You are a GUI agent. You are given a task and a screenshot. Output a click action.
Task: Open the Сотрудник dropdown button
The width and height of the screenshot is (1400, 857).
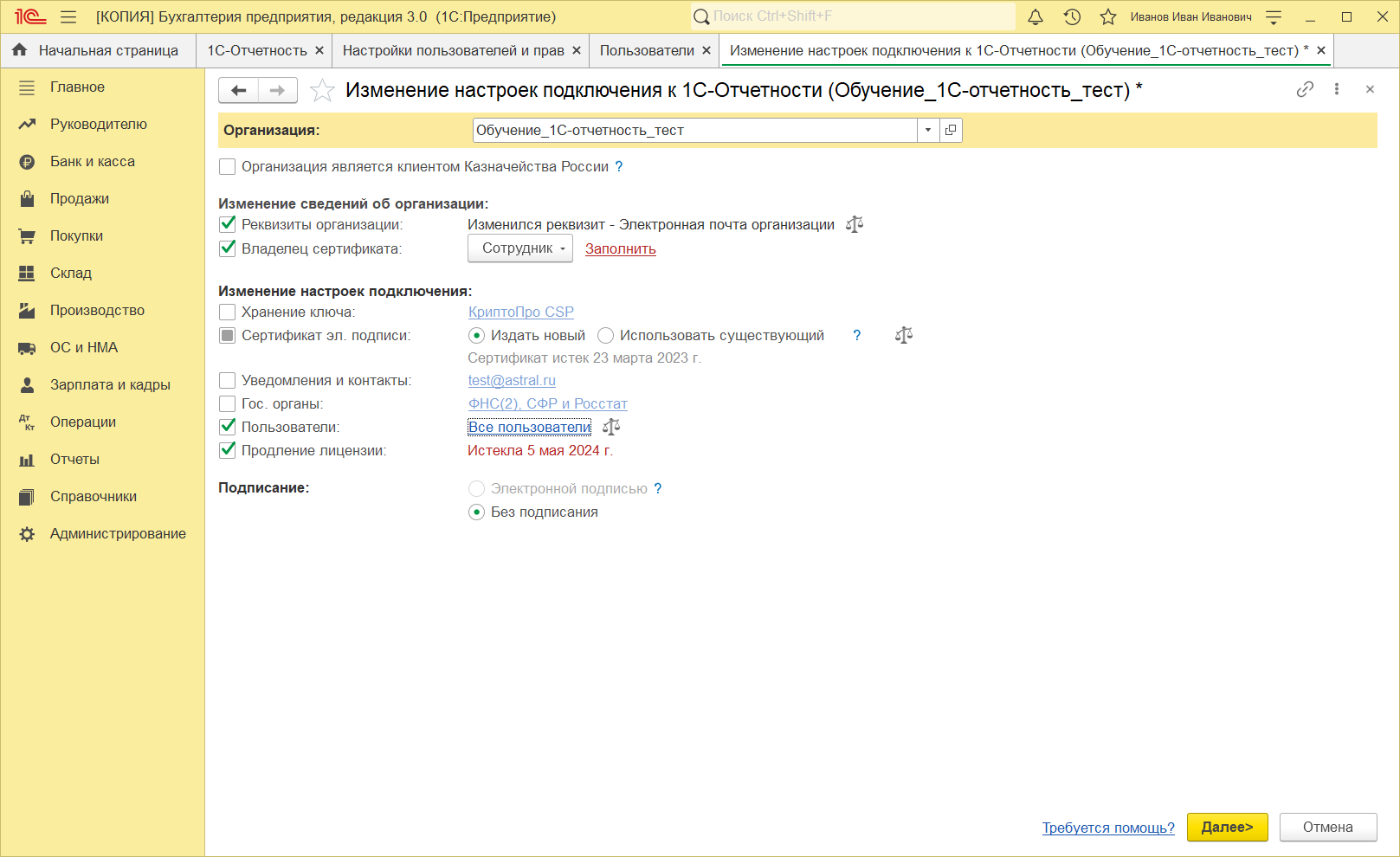520,248
